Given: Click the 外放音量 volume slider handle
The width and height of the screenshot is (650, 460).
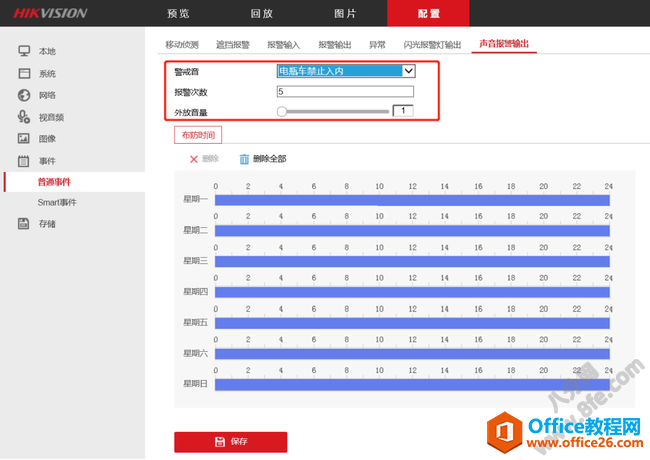Looking at the screenshot, I should pyautogui.click(x=282, y=111).
